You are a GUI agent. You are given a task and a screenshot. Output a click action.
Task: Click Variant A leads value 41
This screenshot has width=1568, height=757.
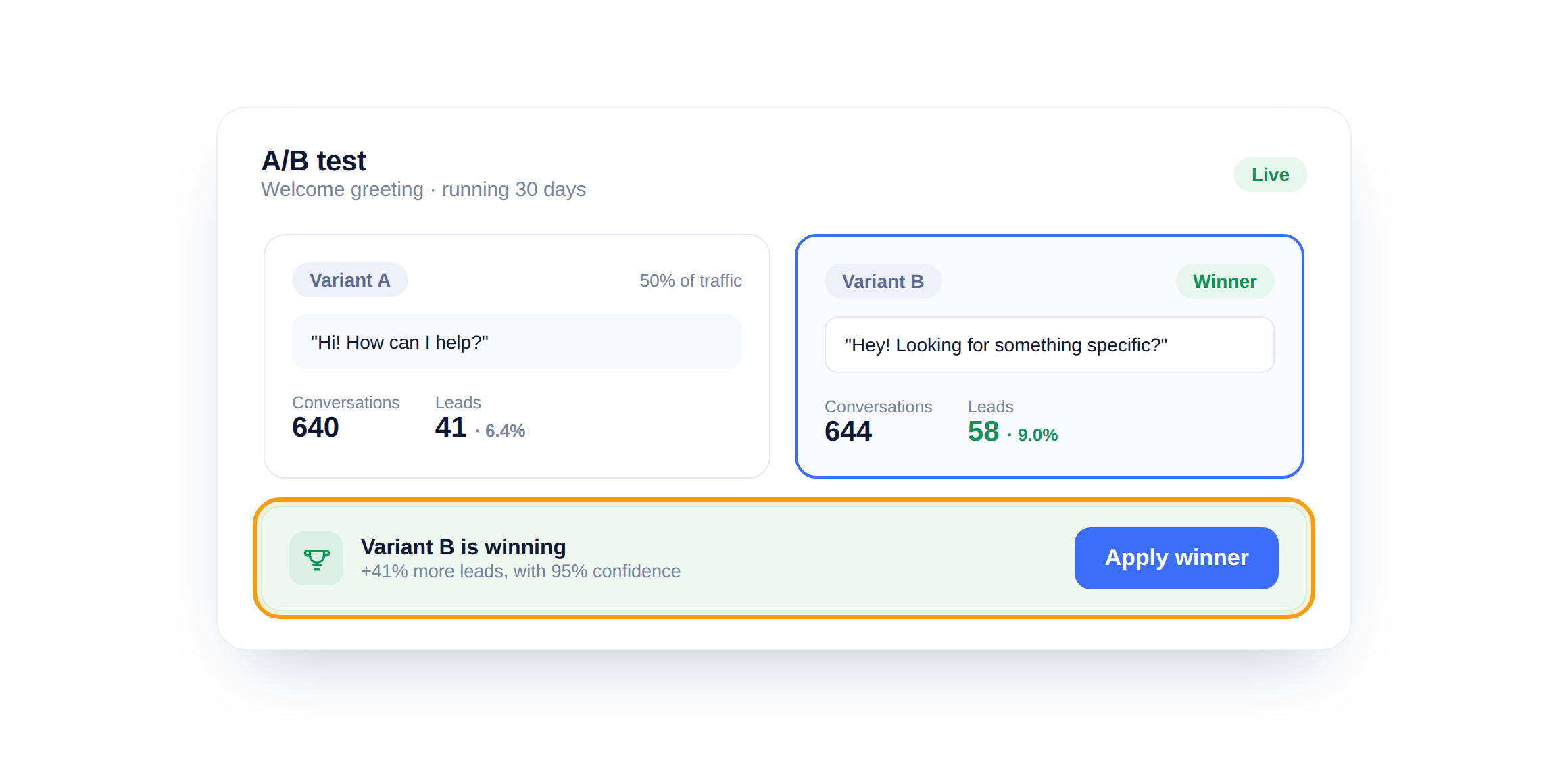coord(451,428)
